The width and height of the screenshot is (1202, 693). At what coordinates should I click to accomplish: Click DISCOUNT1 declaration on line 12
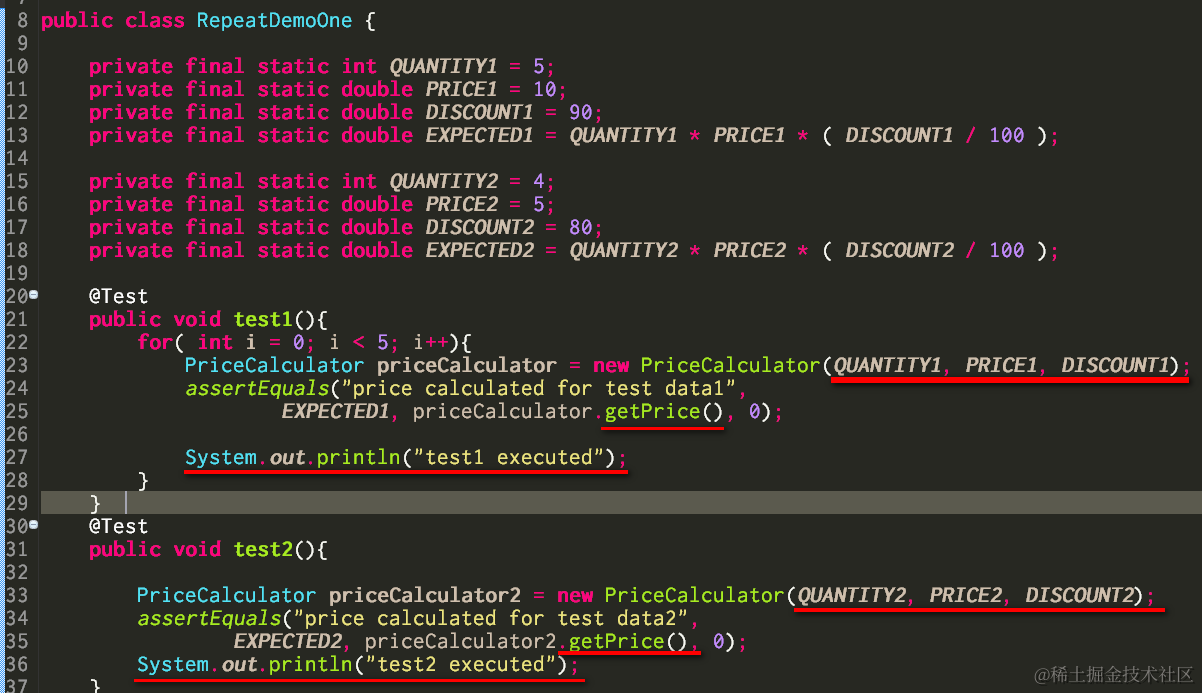click(x=479, y=112)
